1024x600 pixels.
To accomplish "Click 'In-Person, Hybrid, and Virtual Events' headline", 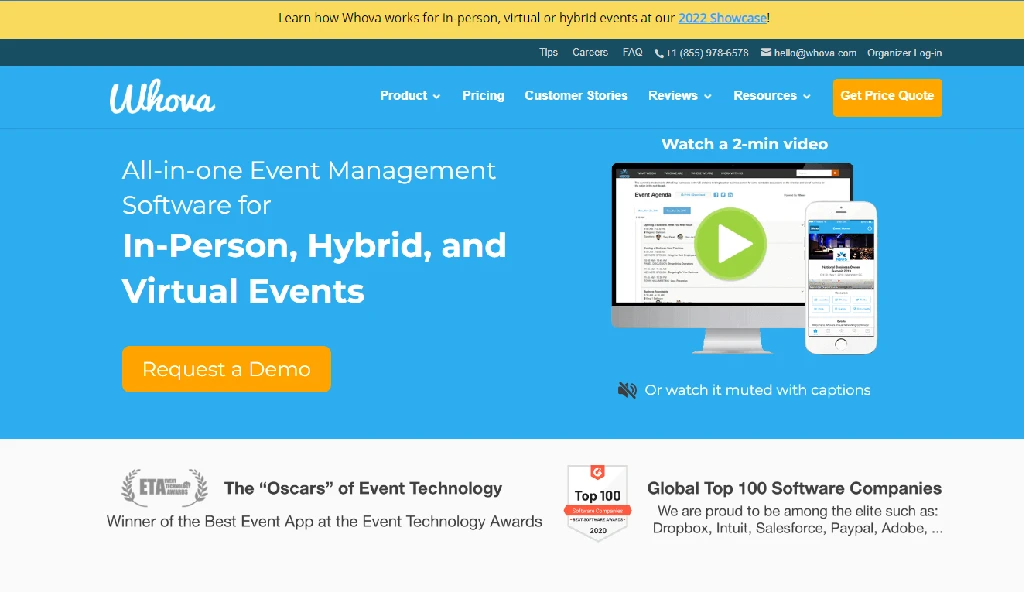I will 314,268.
